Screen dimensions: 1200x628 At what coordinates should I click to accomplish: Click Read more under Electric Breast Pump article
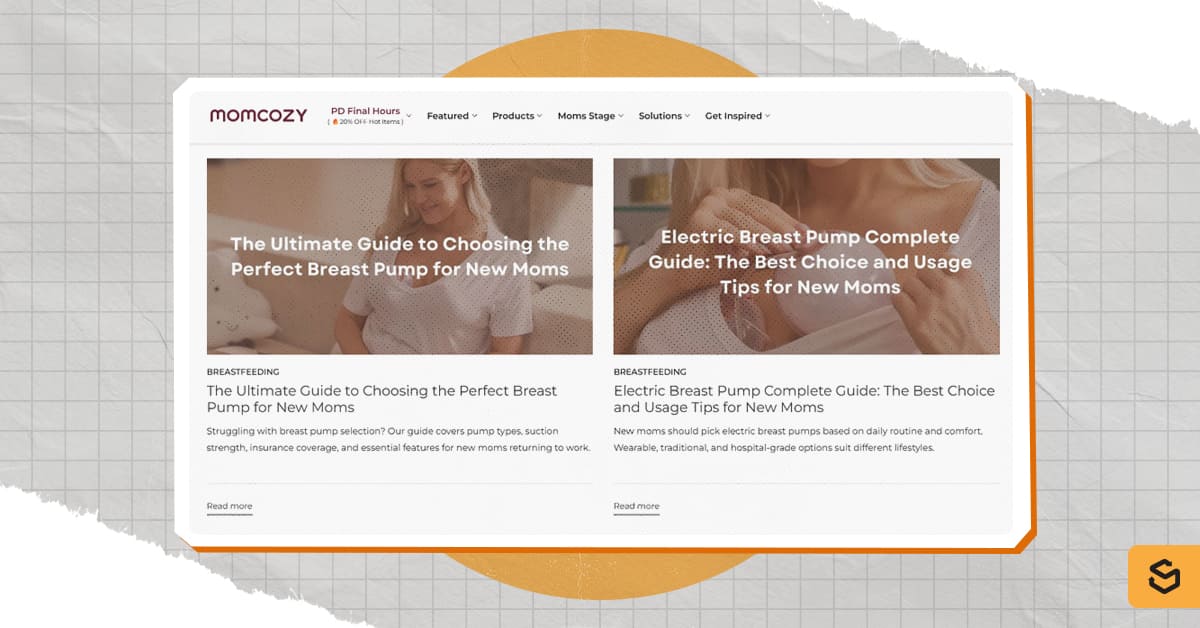pos(636,507)
